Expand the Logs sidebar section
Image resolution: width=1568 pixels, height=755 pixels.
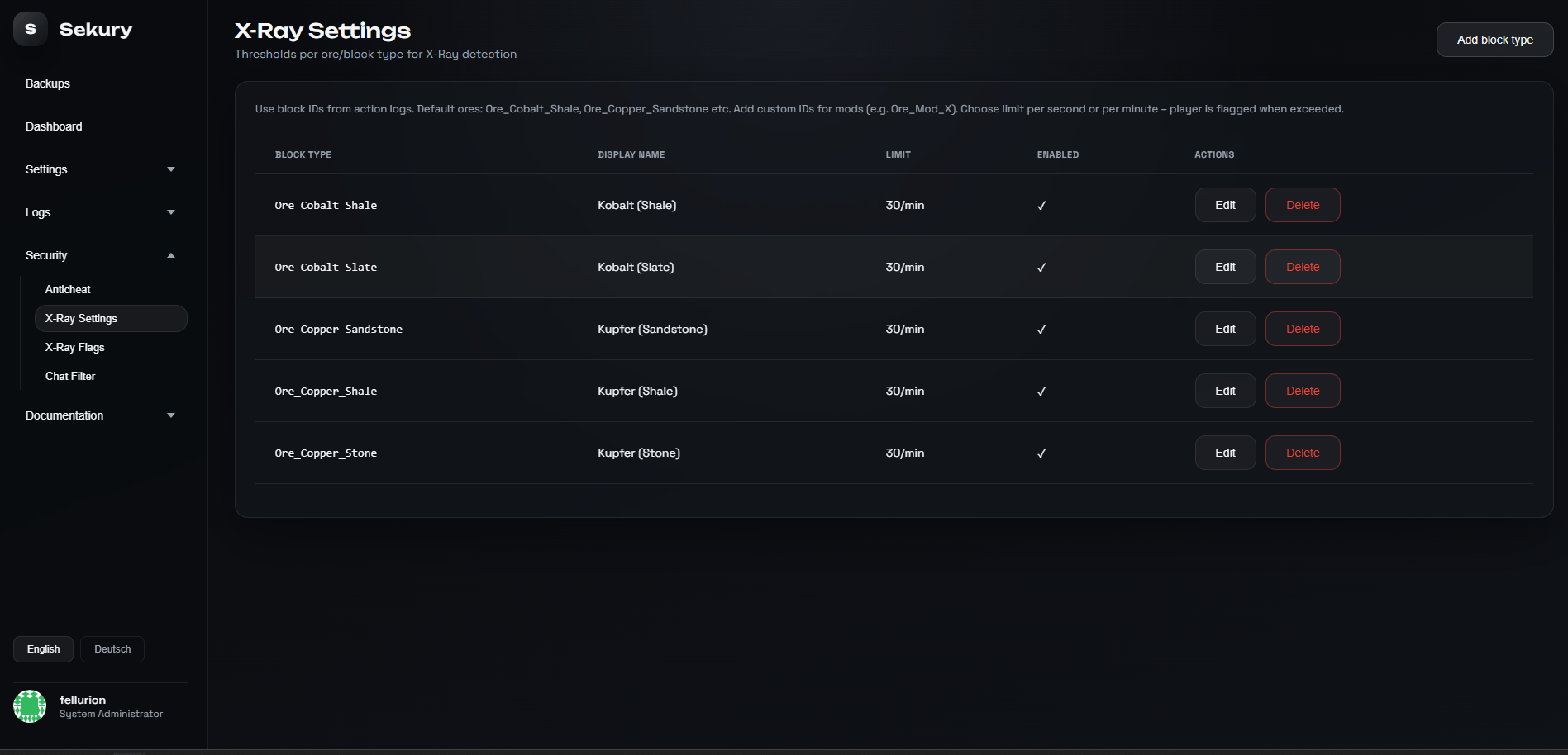[x=100, y=212]
